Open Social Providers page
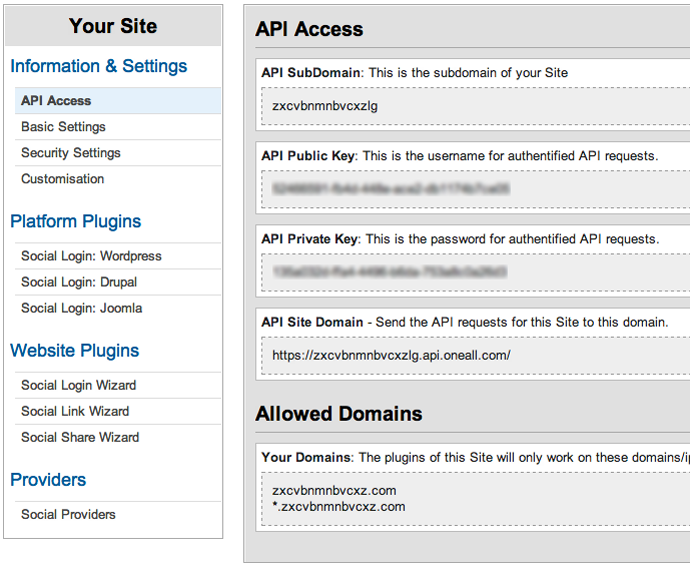 (68, 514)
